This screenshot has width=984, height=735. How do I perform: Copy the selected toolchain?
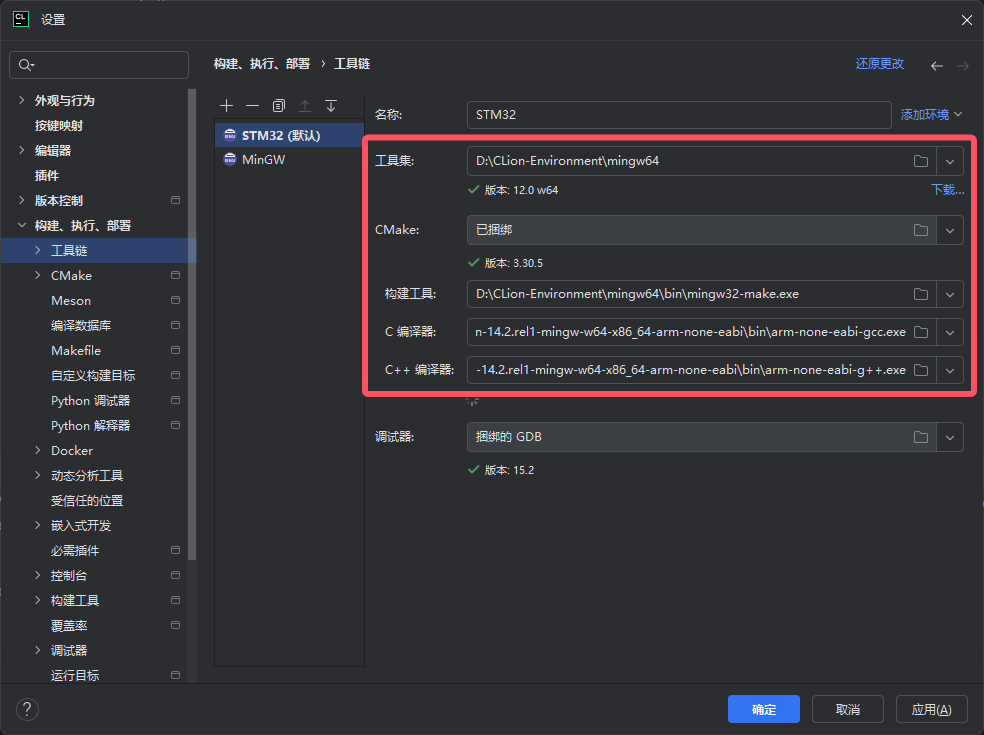coord(279,105)
